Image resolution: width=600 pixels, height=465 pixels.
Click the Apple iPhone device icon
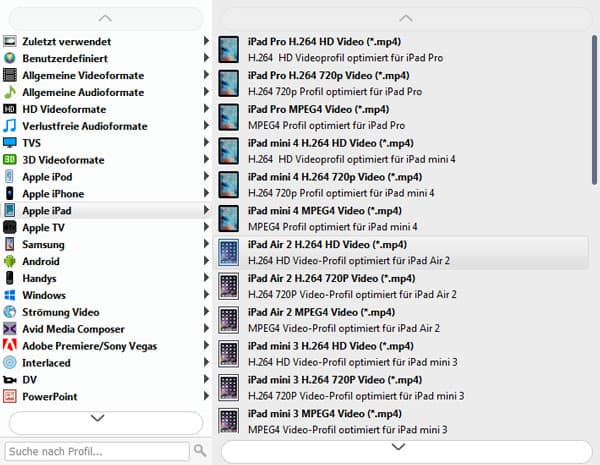pyautogui.click(x=10, y=193)
